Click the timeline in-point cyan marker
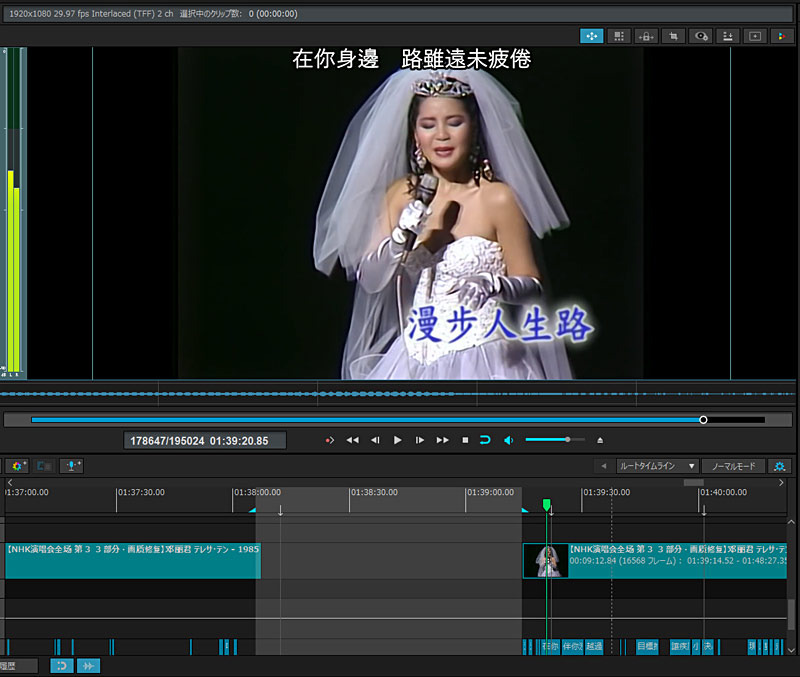 [x=253, y=510]
